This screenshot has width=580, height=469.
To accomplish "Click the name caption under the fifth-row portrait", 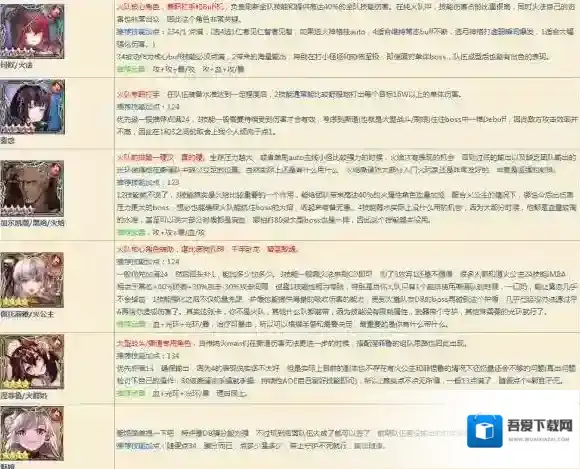I will [24, 396].
